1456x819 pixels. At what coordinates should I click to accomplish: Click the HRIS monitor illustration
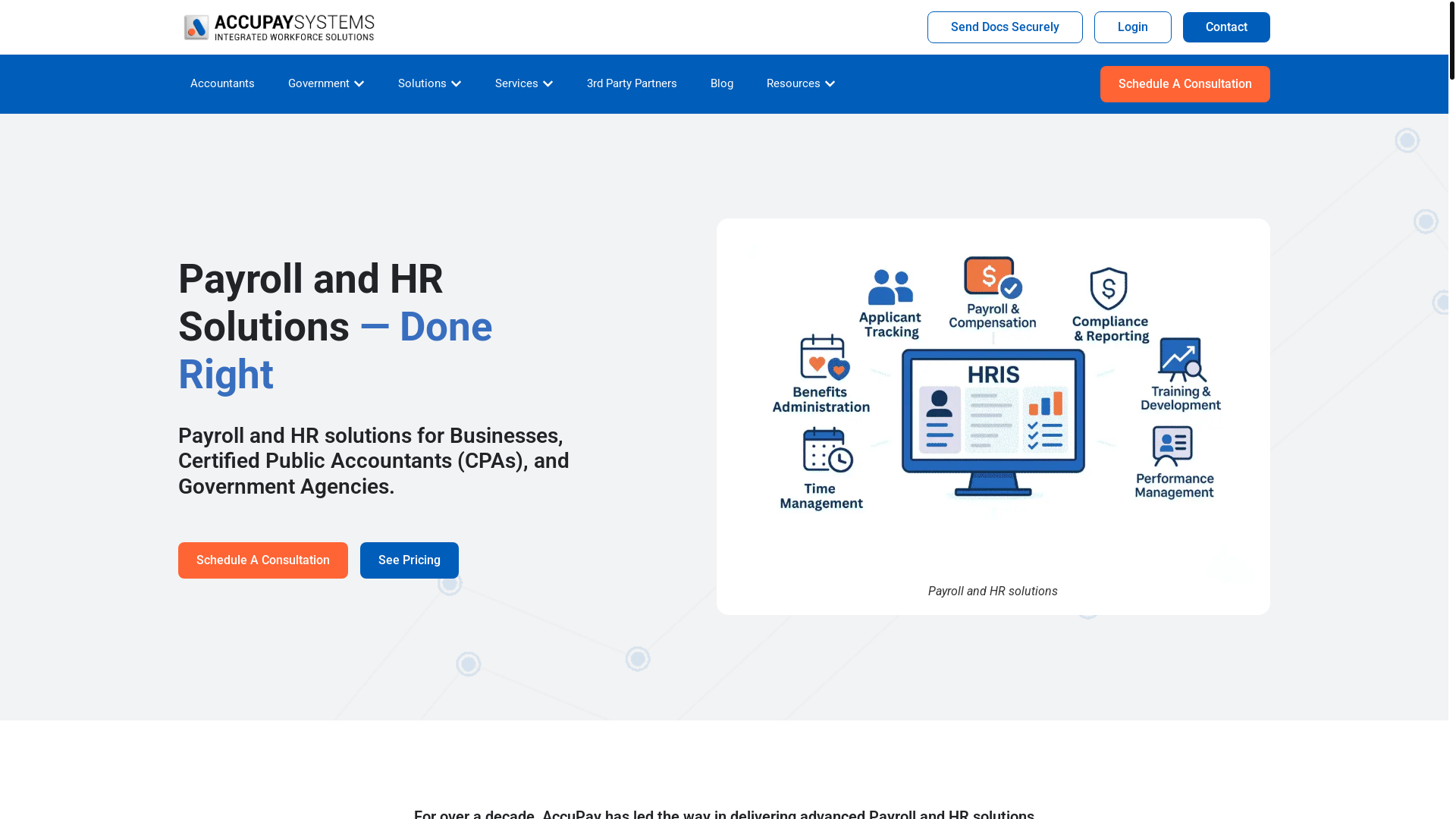coord(993,422)
